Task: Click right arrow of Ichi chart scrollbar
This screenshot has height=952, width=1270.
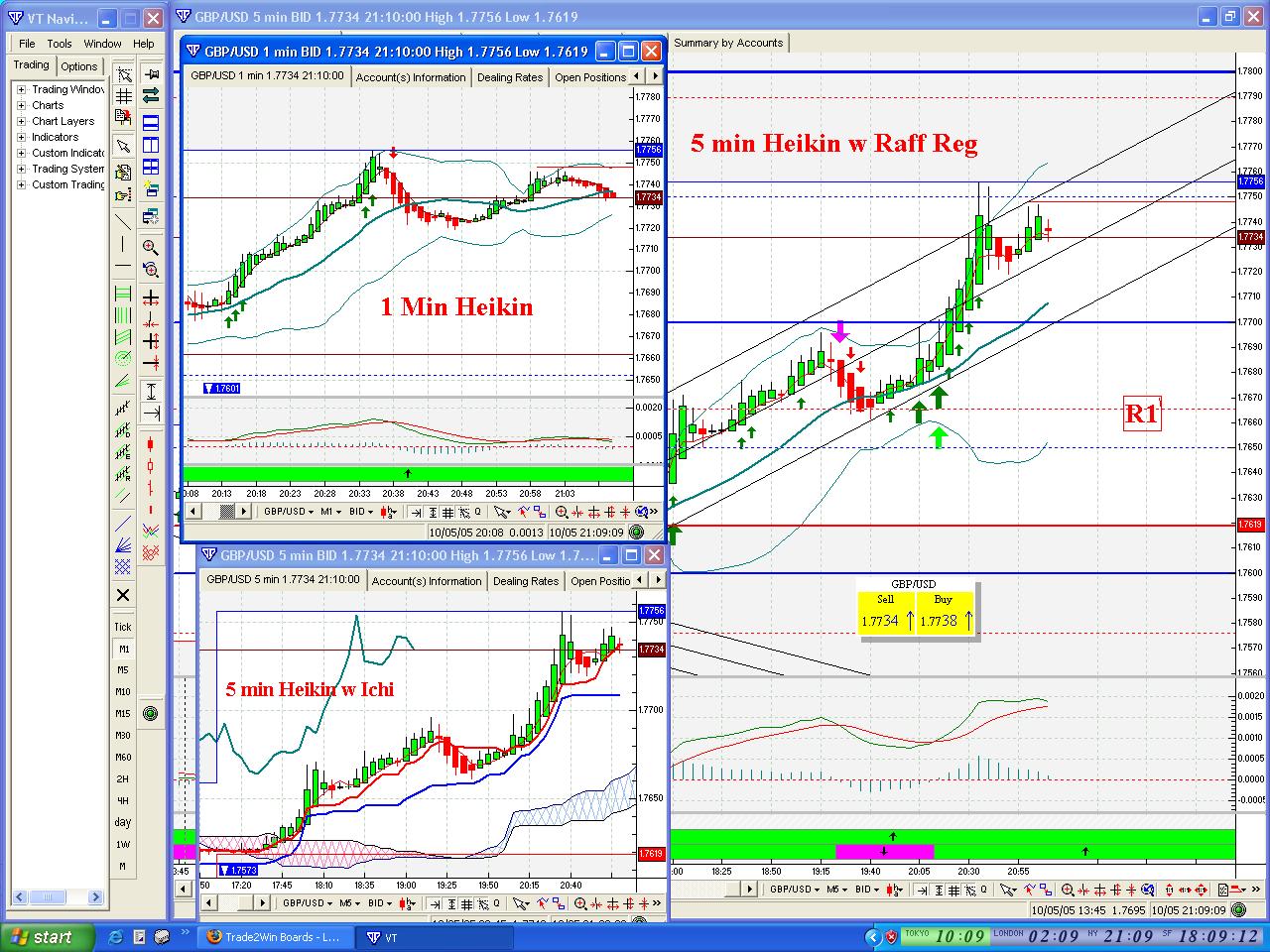Action: (261, 903)
